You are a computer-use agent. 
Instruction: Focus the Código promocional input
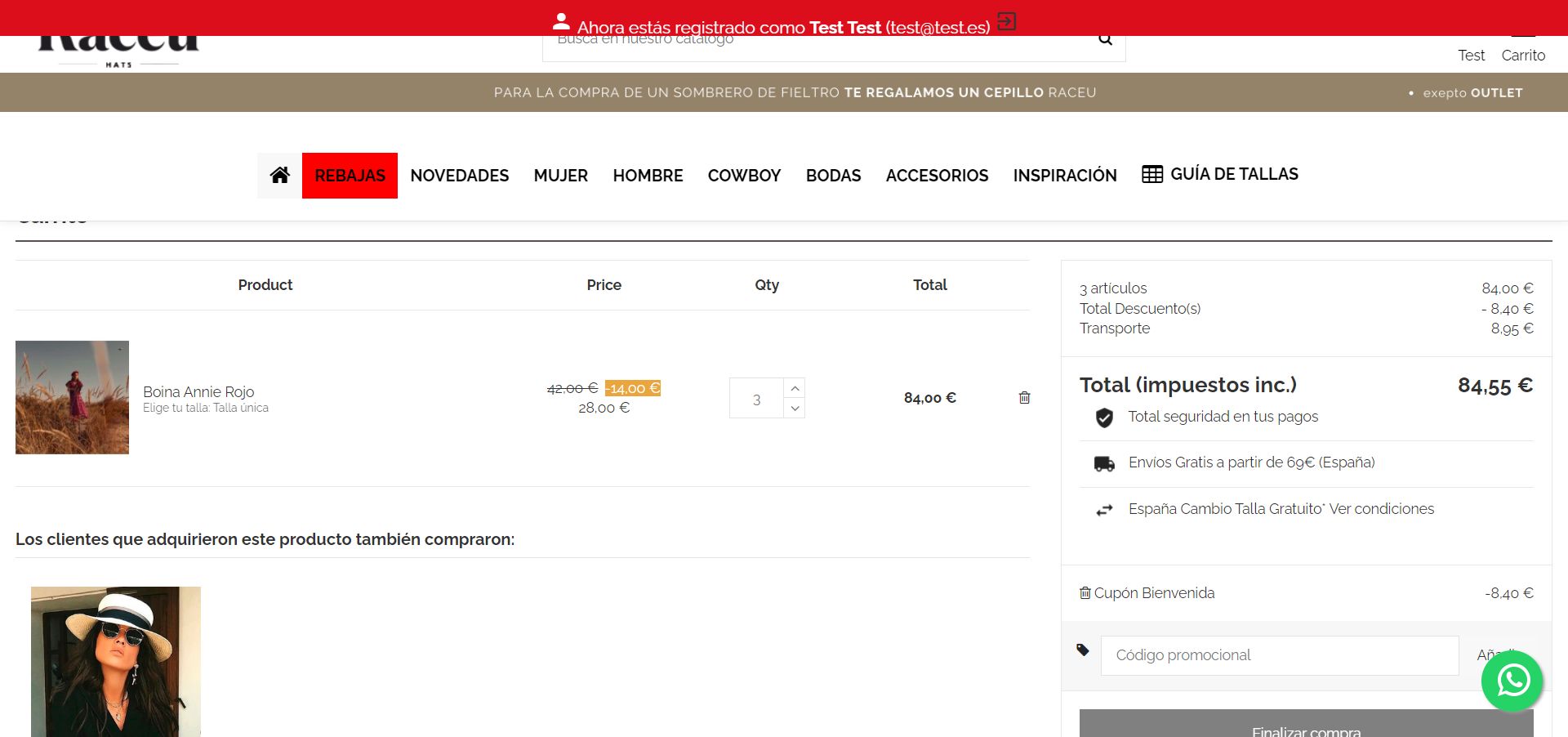point(1280,655)
